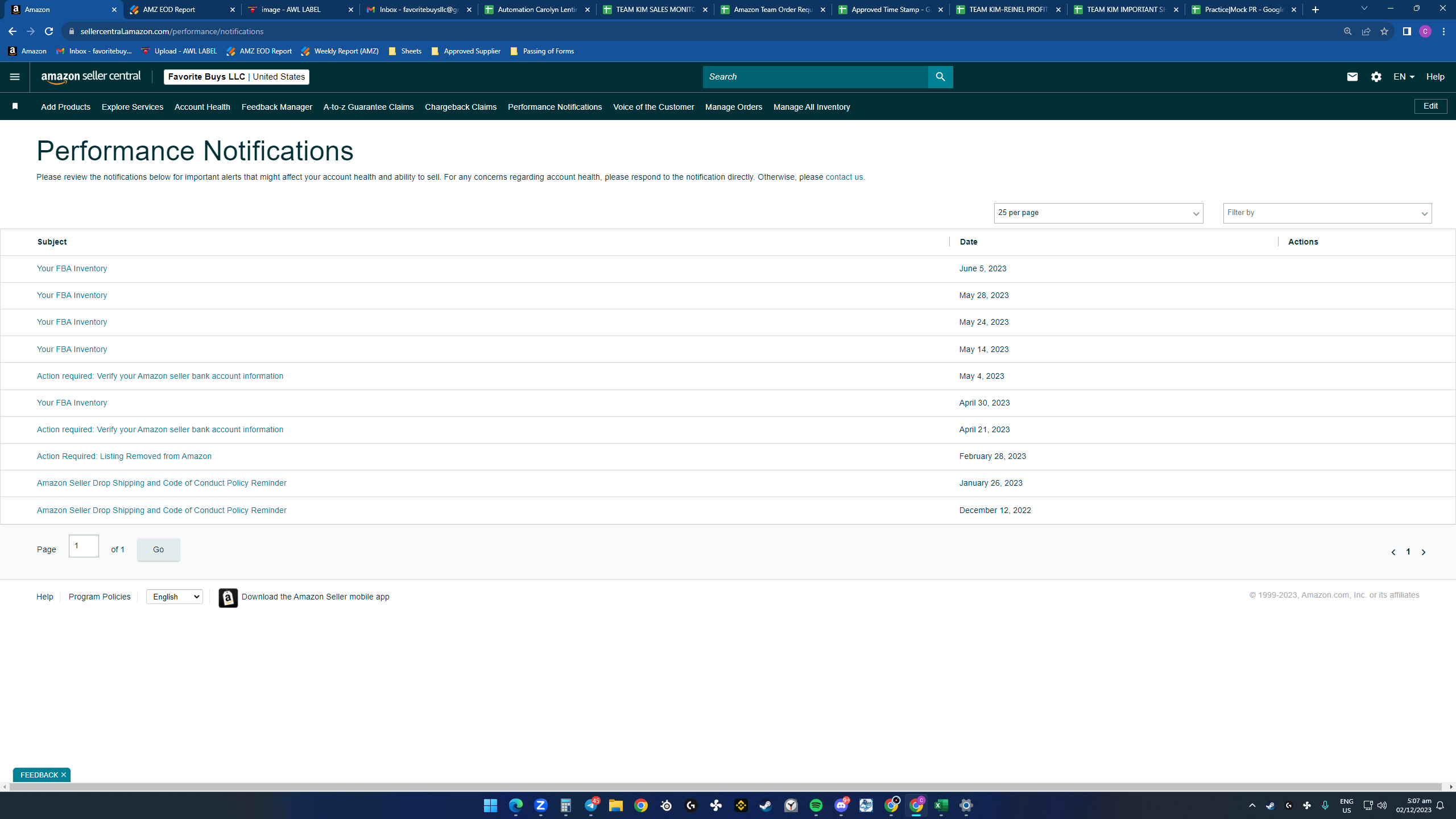The image size is (1456, 819).
Task: Launch Microsoft Edge from the taskbar
Action: tap(515, 805)
